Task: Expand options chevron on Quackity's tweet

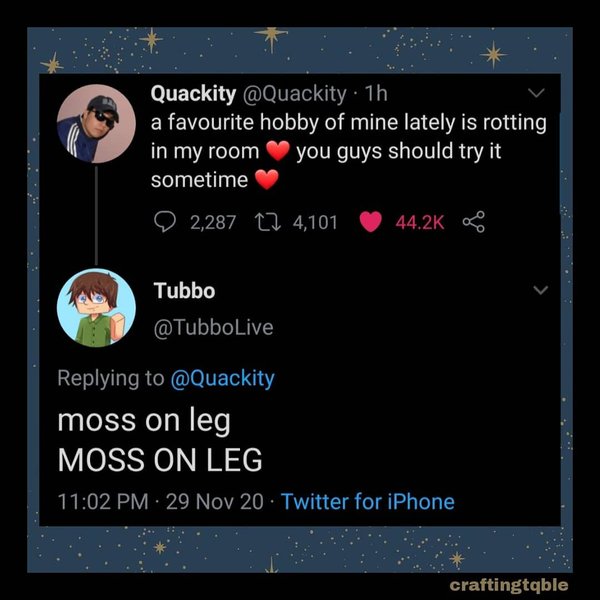Action: pyautogui.click(x=536, y=93)
